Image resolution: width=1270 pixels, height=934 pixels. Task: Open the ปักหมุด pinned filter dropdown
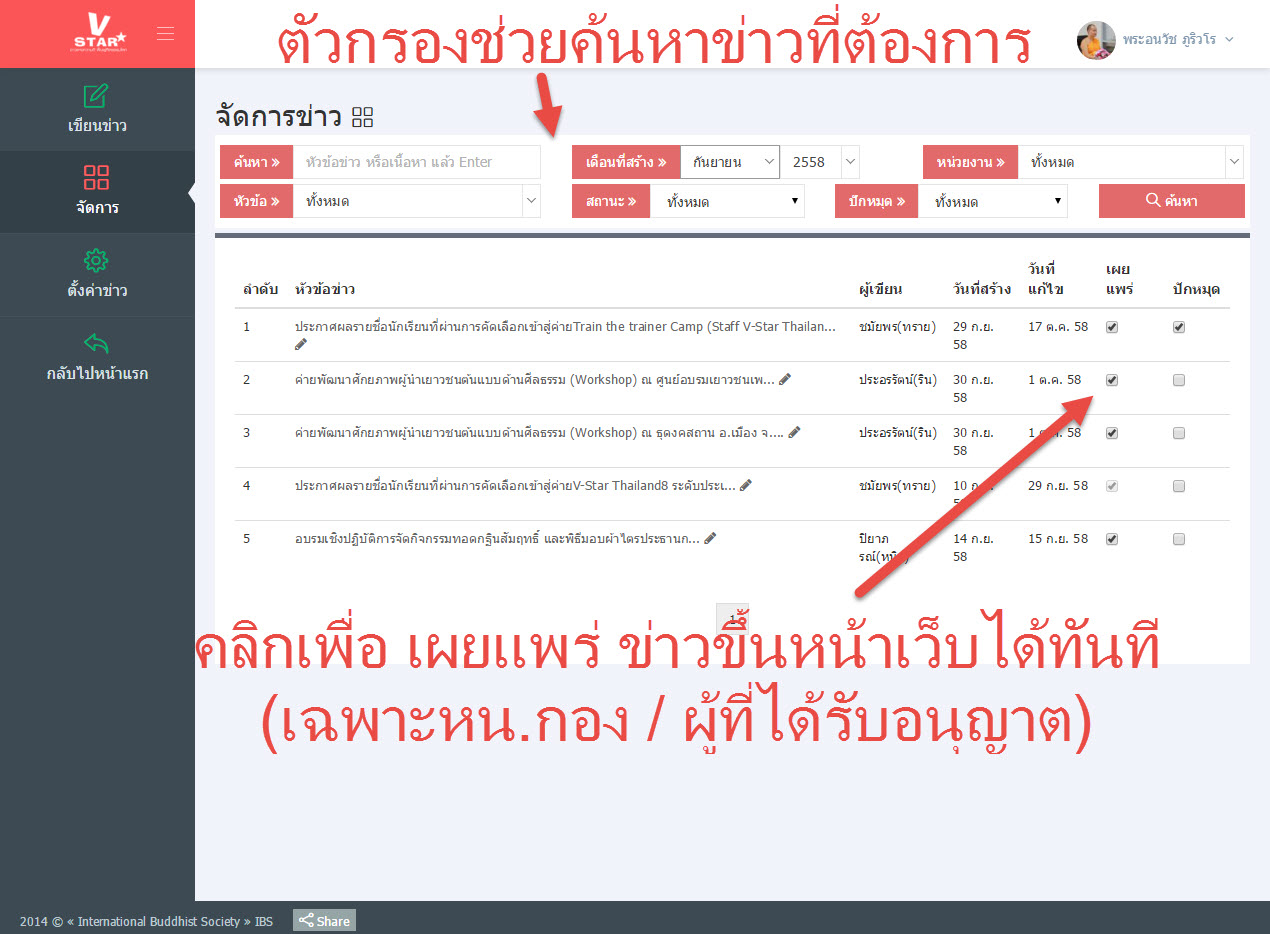(992, 202)
